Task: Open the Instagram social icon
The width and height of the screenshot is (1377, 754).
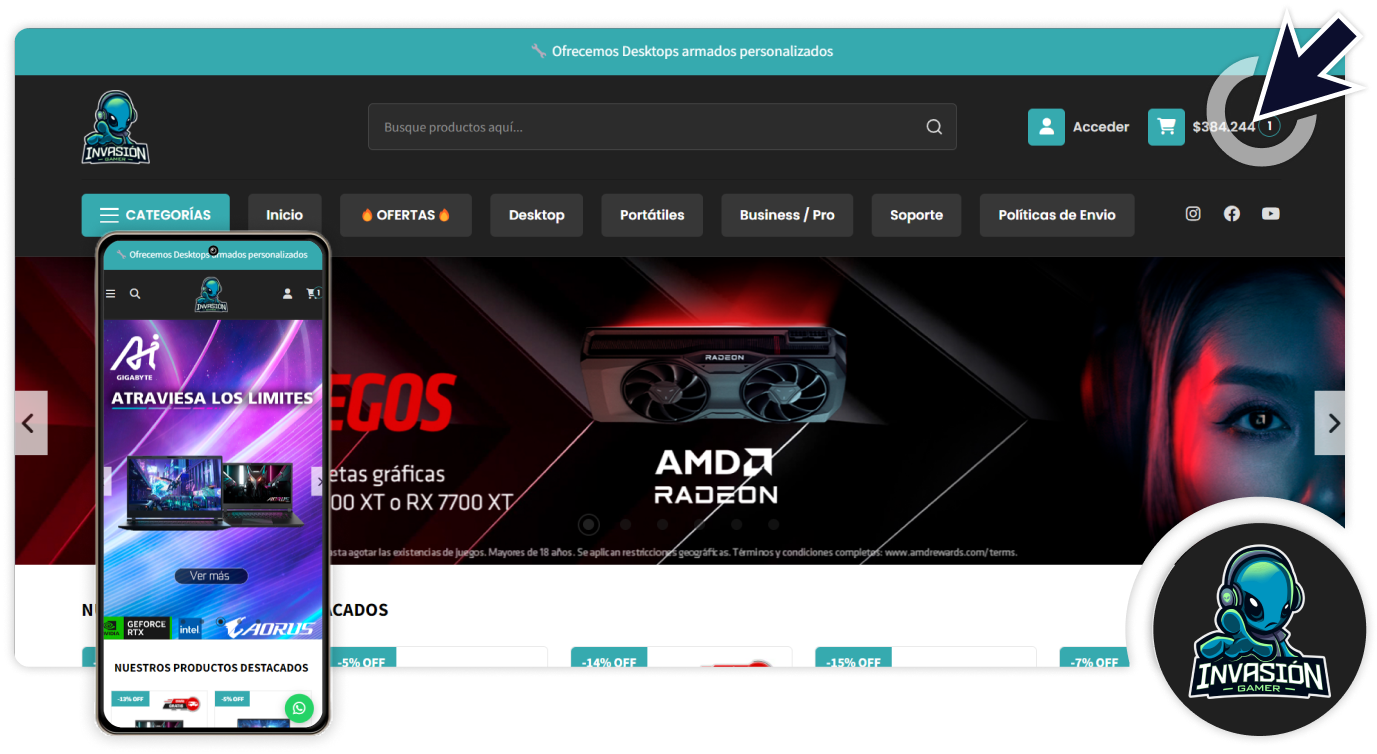Action: [x=1193, y=214]
